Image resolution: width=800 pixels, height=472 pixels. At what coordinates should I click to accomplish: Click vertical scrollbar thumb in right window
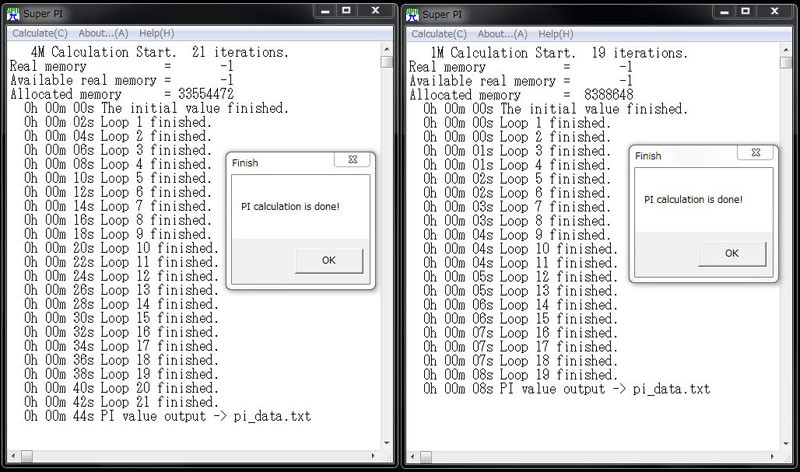[x=786, y=62]
